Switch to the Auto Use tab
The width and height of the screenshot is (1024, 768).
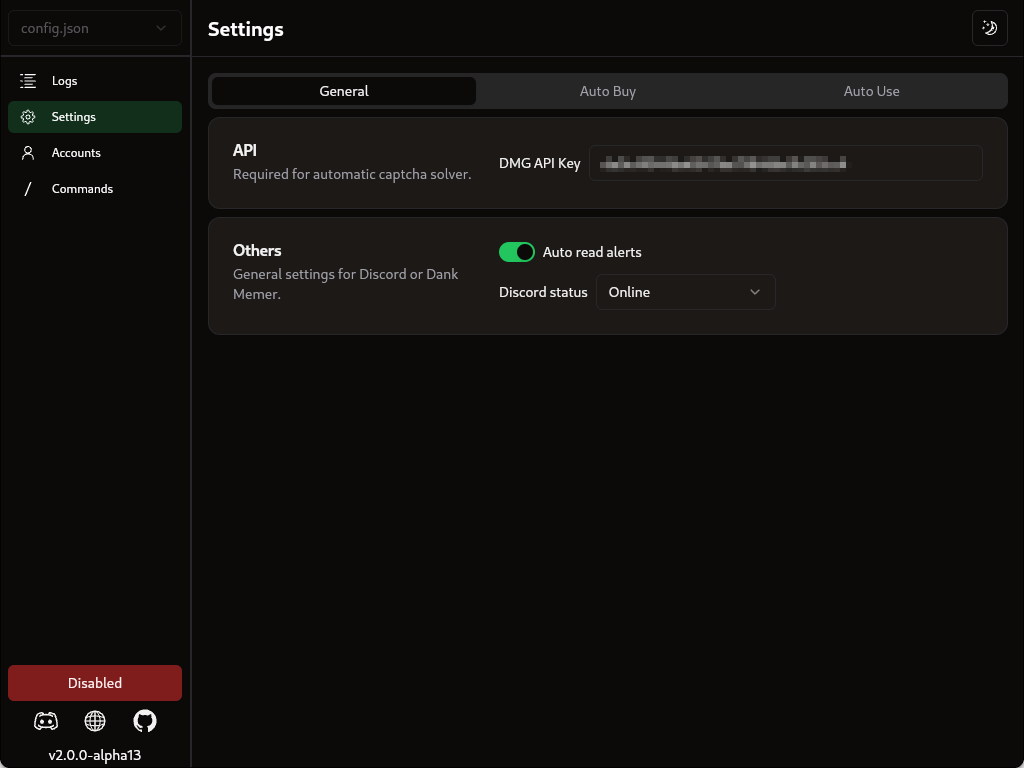[871, 91]
